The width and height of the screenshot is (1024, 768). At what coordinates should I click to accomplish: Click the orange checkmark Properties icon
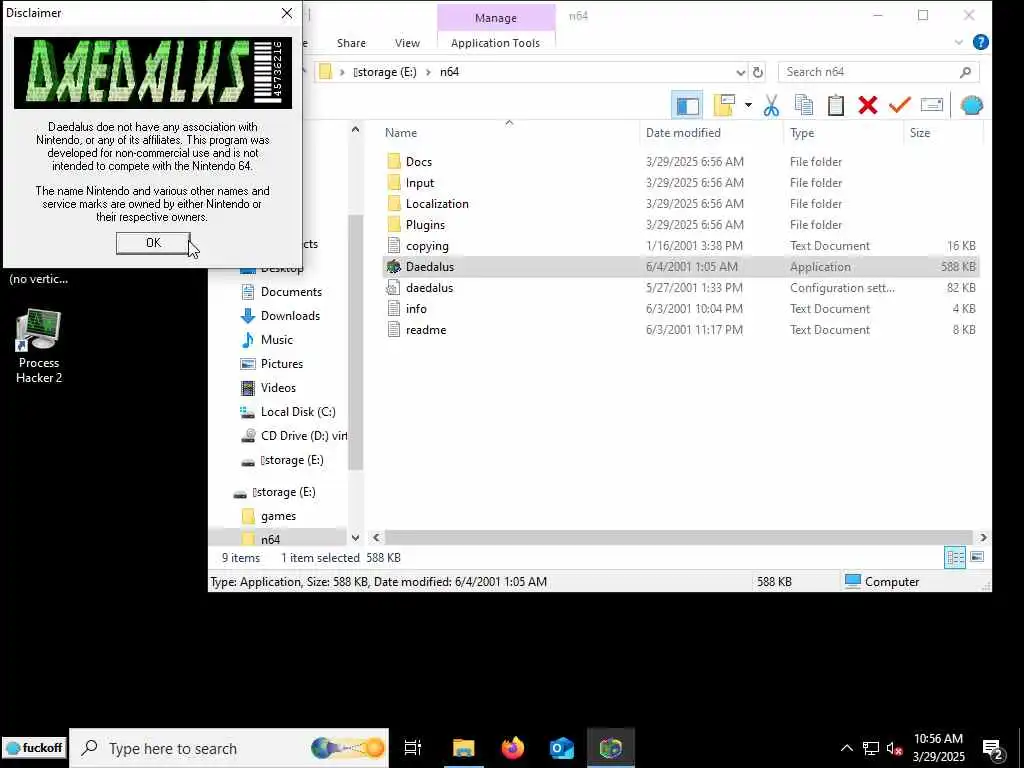(900, 105)
